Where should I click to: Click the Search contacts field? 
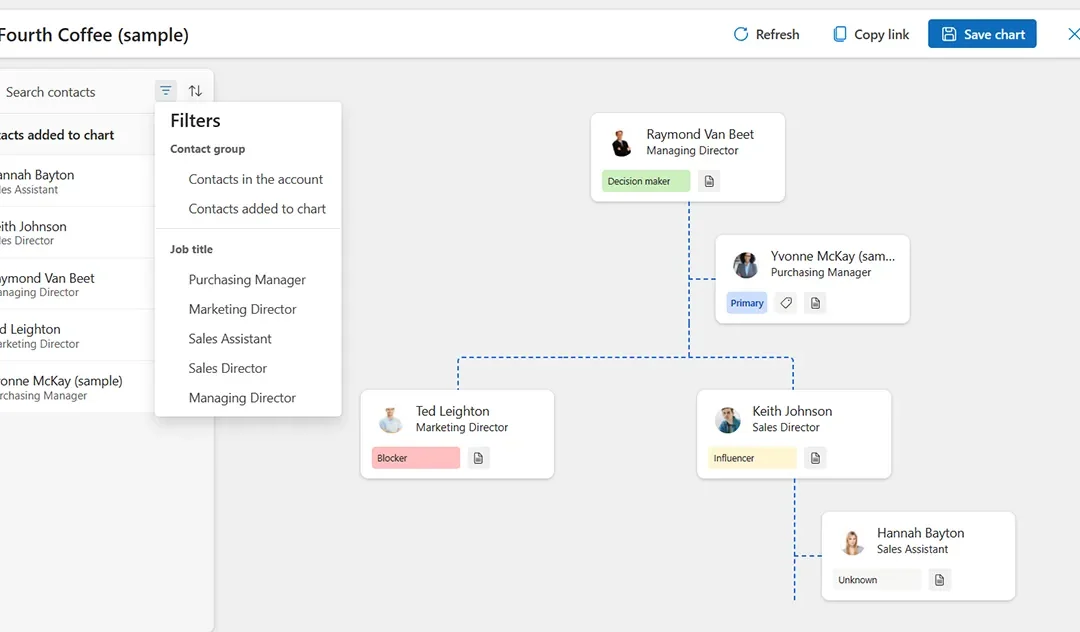tap(76, 92)
